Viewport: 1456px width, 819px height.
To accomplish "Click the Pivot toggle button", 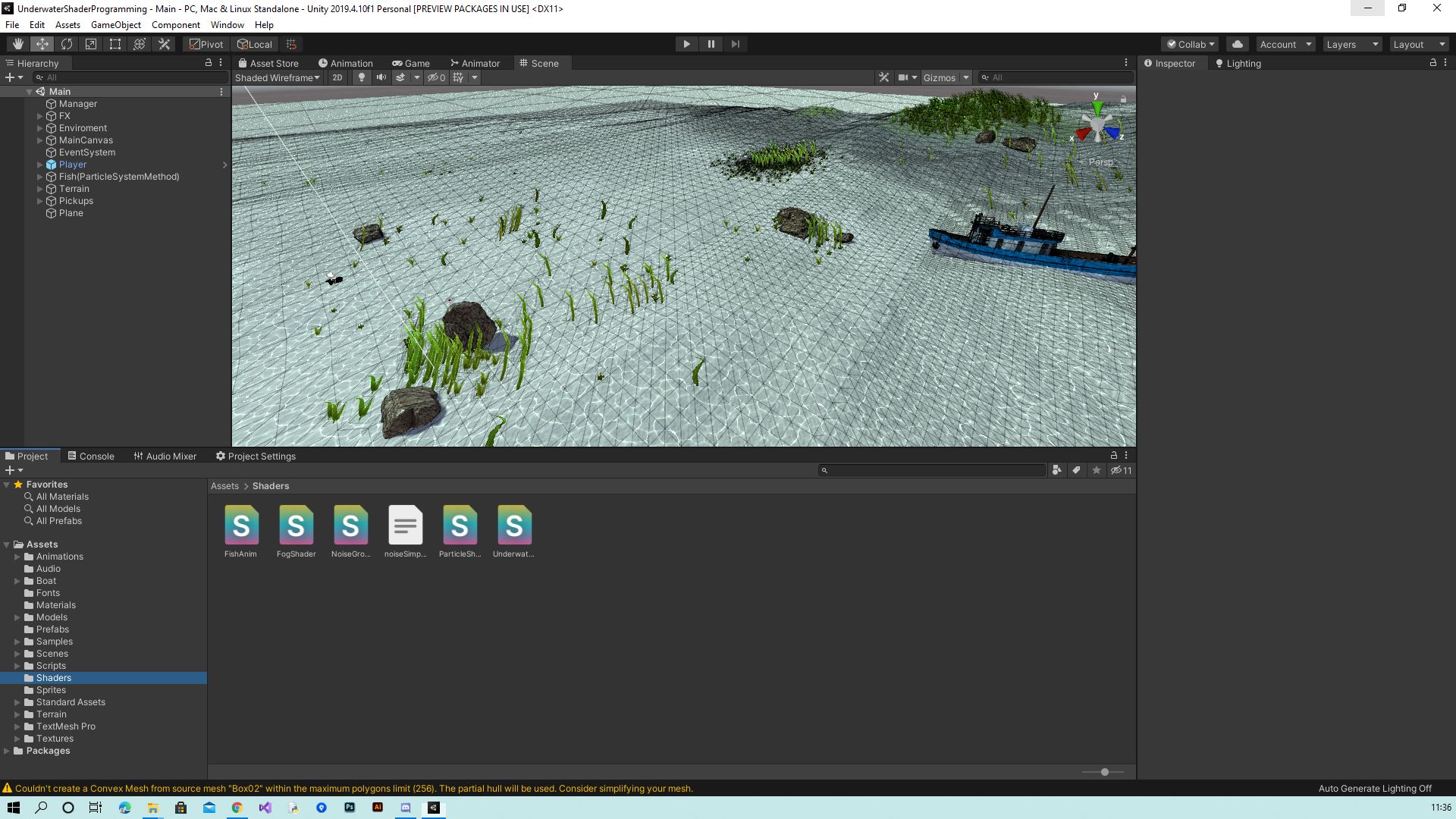I will click(206, 44).
